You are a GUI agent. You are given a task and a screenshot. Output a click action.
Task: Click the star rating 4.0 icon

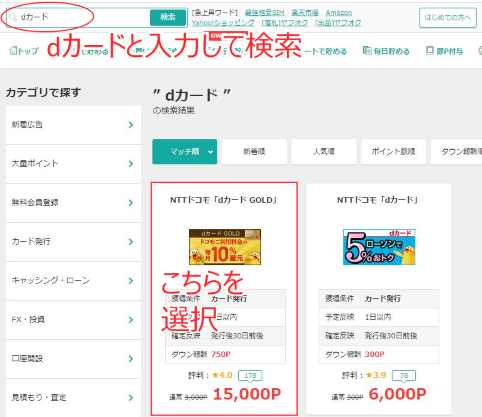click(215, 375)
